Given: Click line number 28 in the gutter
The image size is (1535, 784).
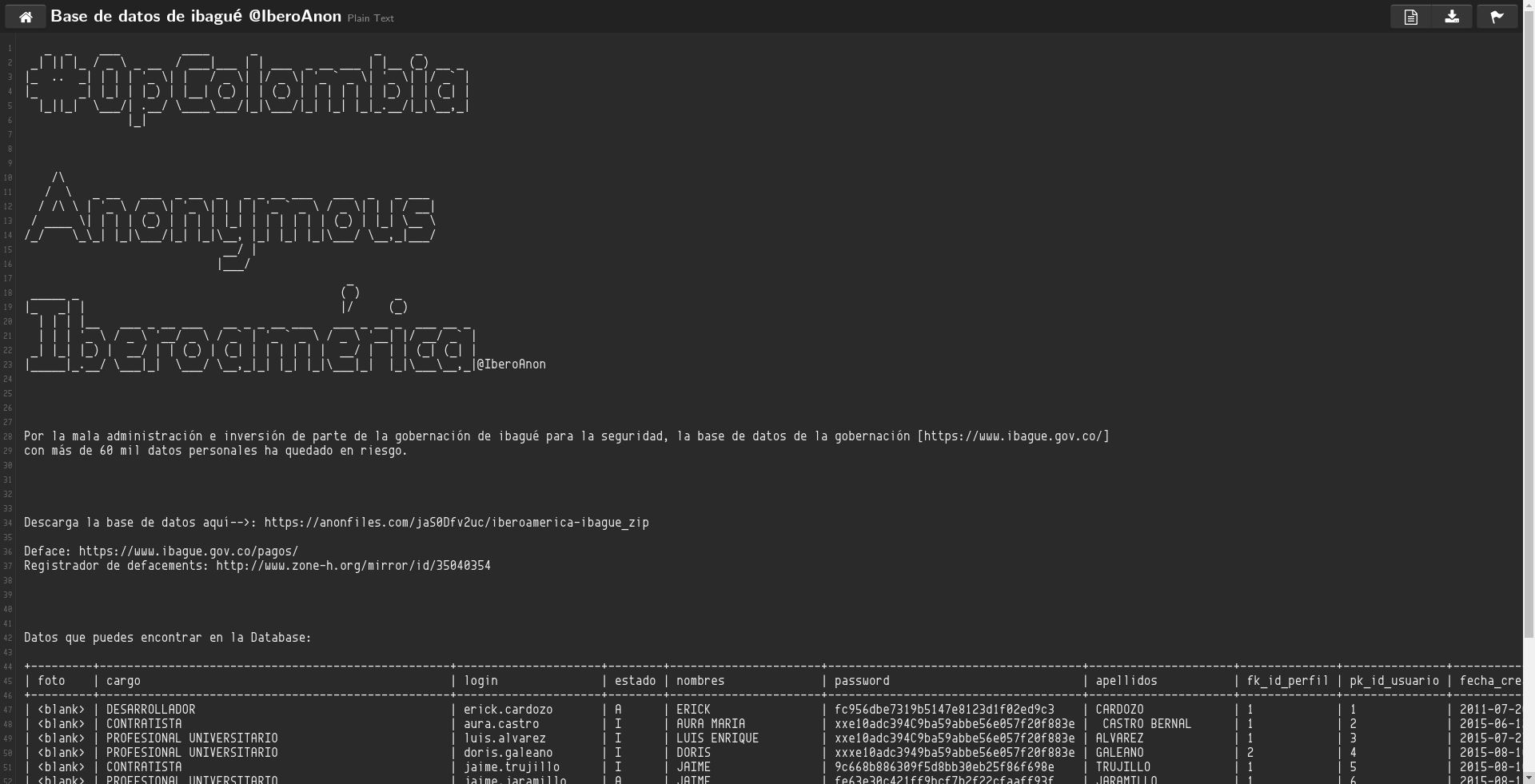Looking at the screenshot, I should pos(8,437).
